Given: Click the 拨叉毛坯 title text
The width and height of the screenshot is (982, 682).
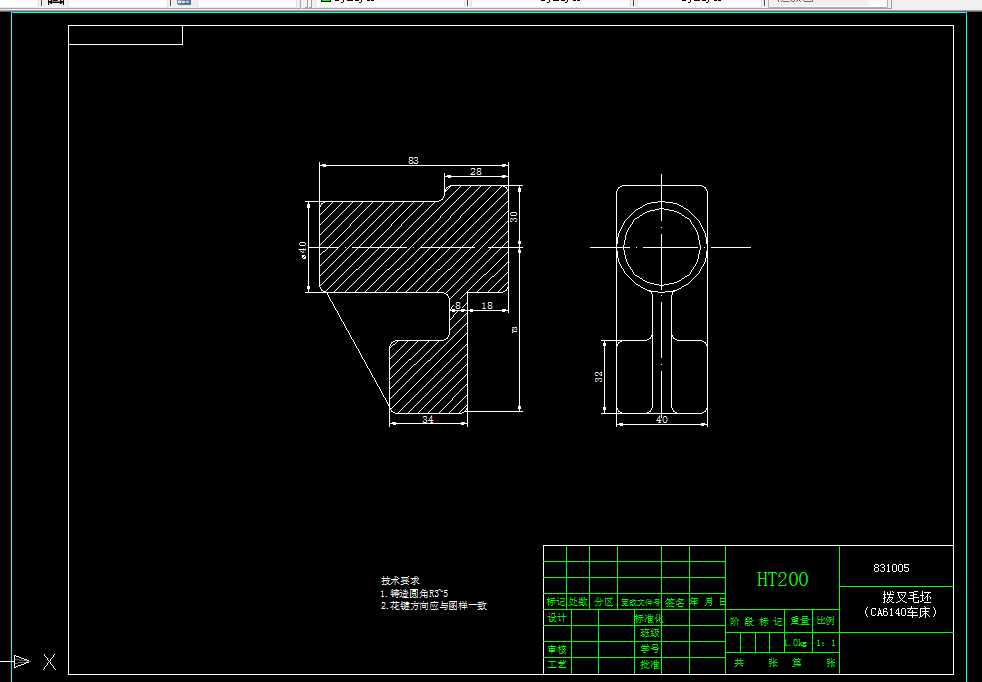Looking at the screenshot, I should tap(907, 597).
